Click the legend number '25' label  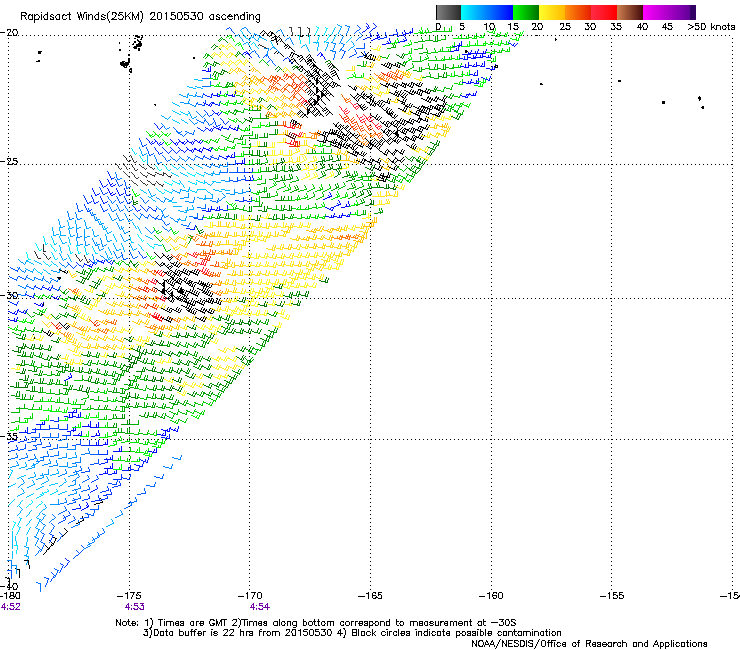[565, 27]
